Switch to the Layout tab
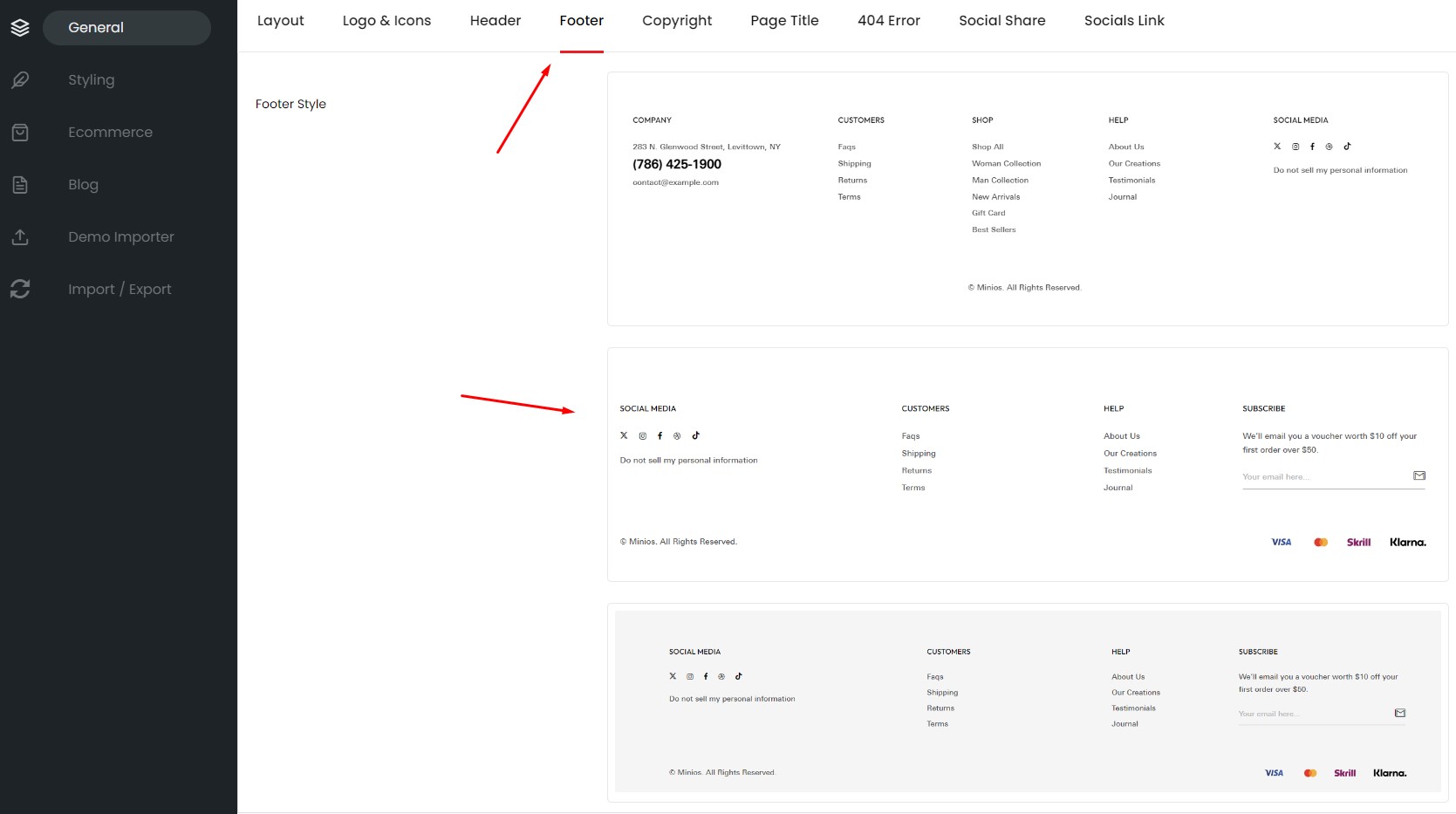The image size is (1456, 814). pos(281,21)
